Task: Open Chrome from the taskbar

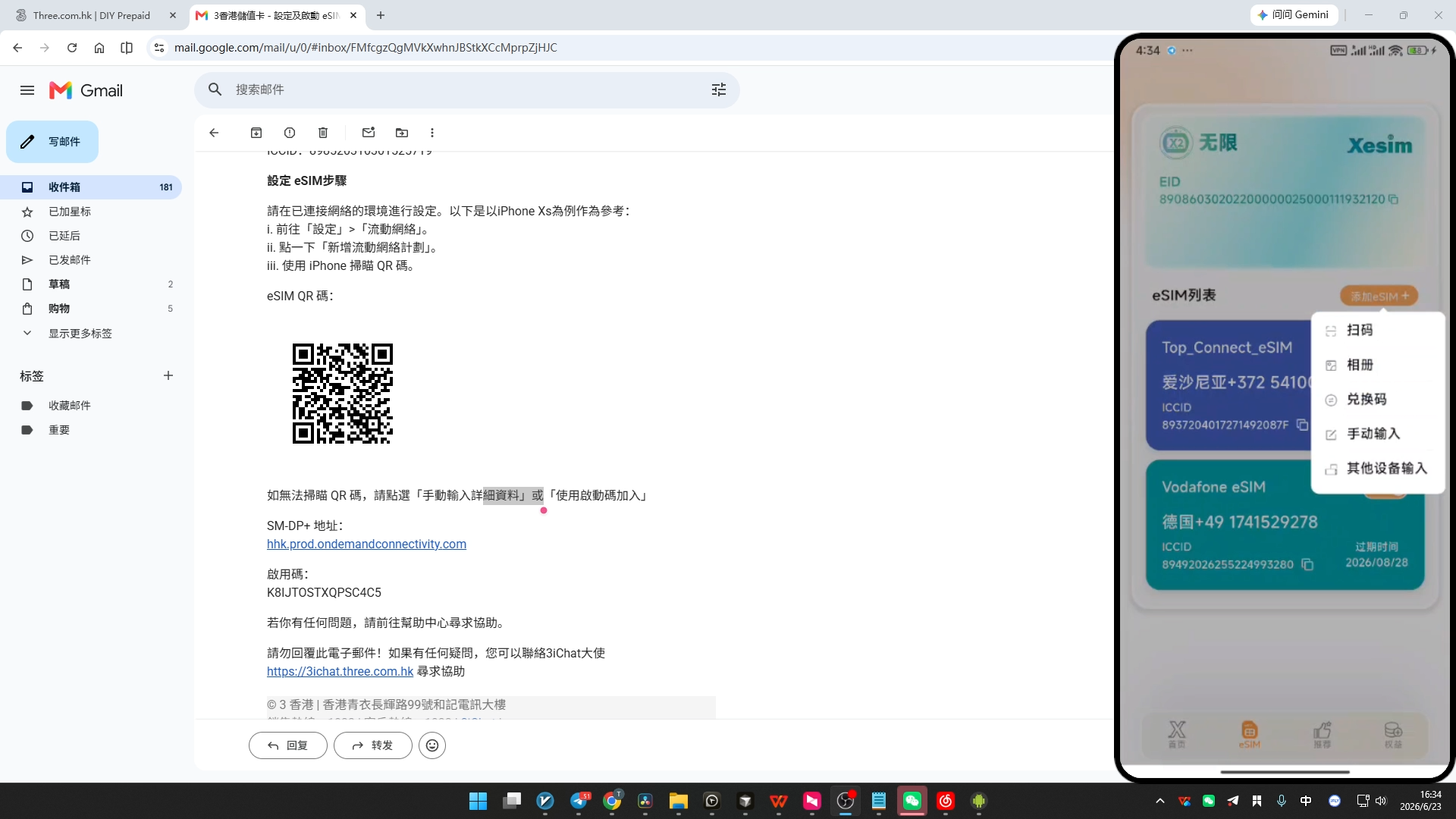Action: (612, 801)
